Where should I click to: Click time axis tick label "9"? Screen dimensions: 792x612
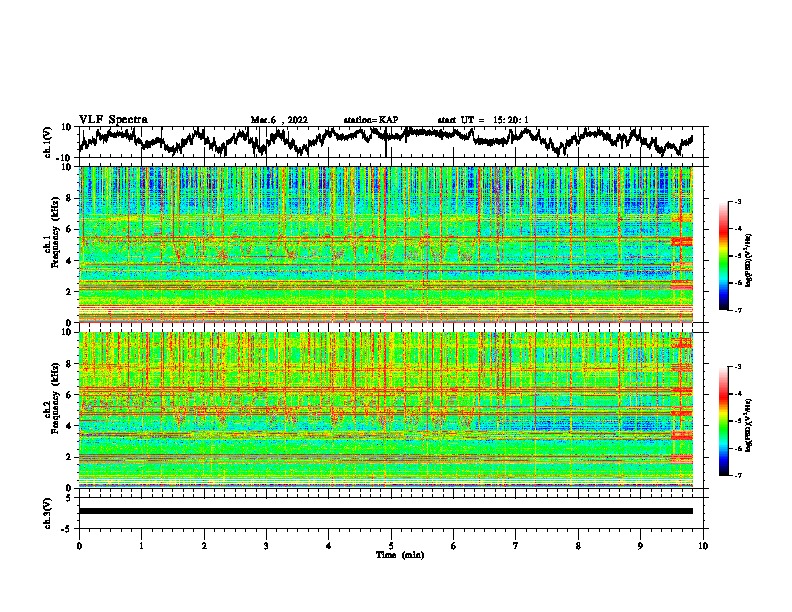[640, 546]
